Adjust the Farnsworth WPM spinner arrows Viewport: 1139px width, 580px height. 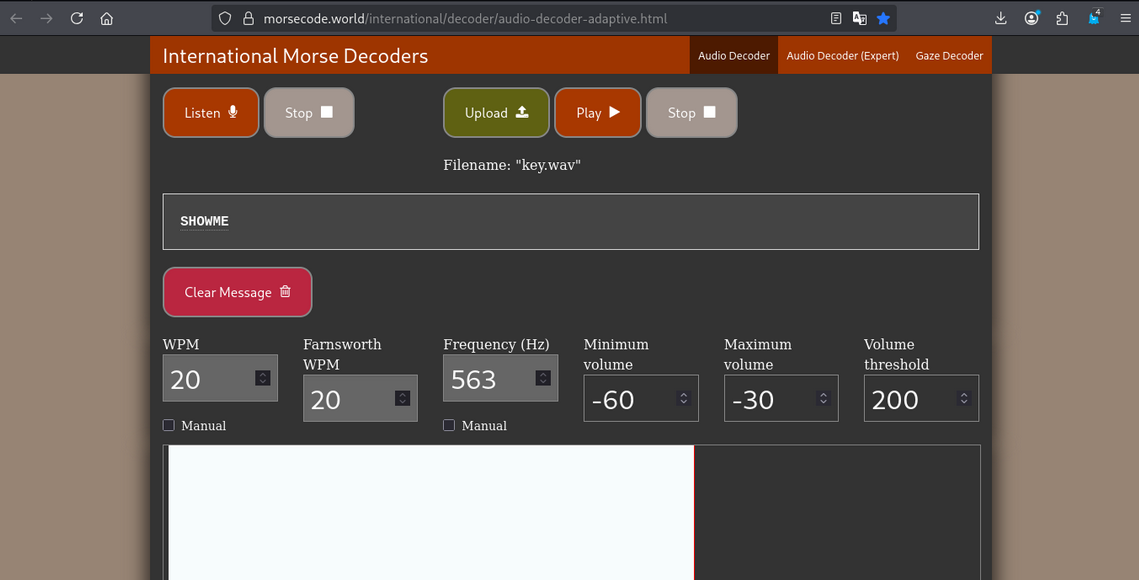[402, 398]
